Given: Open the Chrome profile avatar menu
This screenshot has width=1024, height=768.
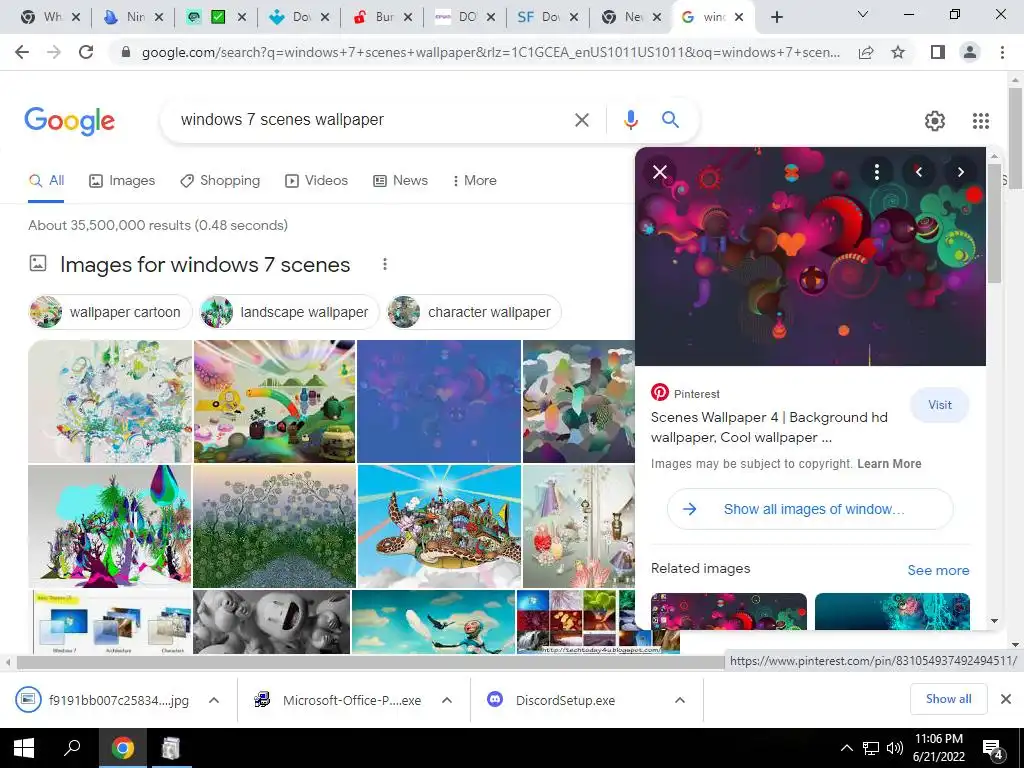Looking at the screenshot, I should pos(970,52).
